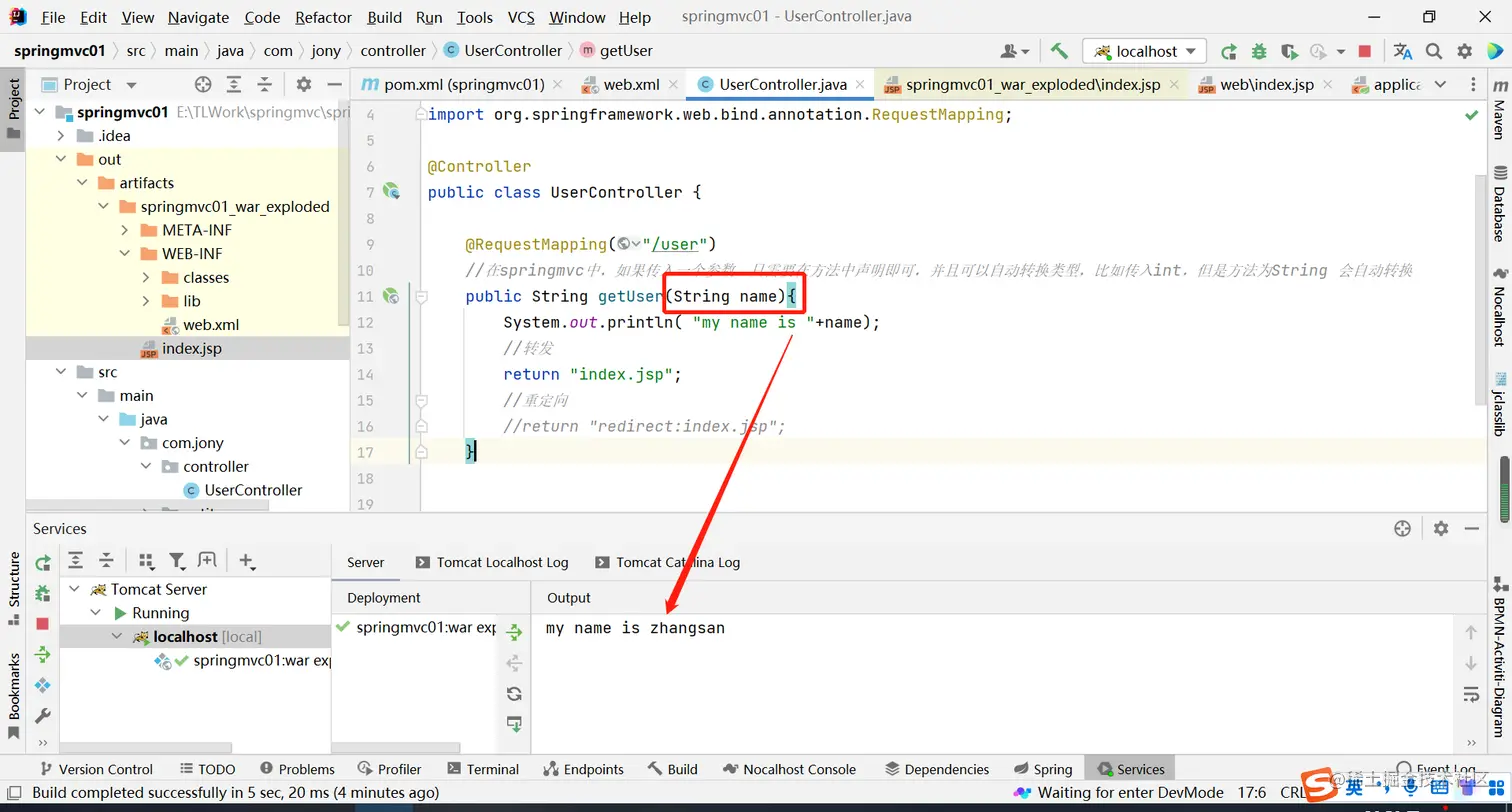Viewport: 1512px width, 812px height.
Task: Switch to the web\index.jsp editor tab
Action: 1267,85
